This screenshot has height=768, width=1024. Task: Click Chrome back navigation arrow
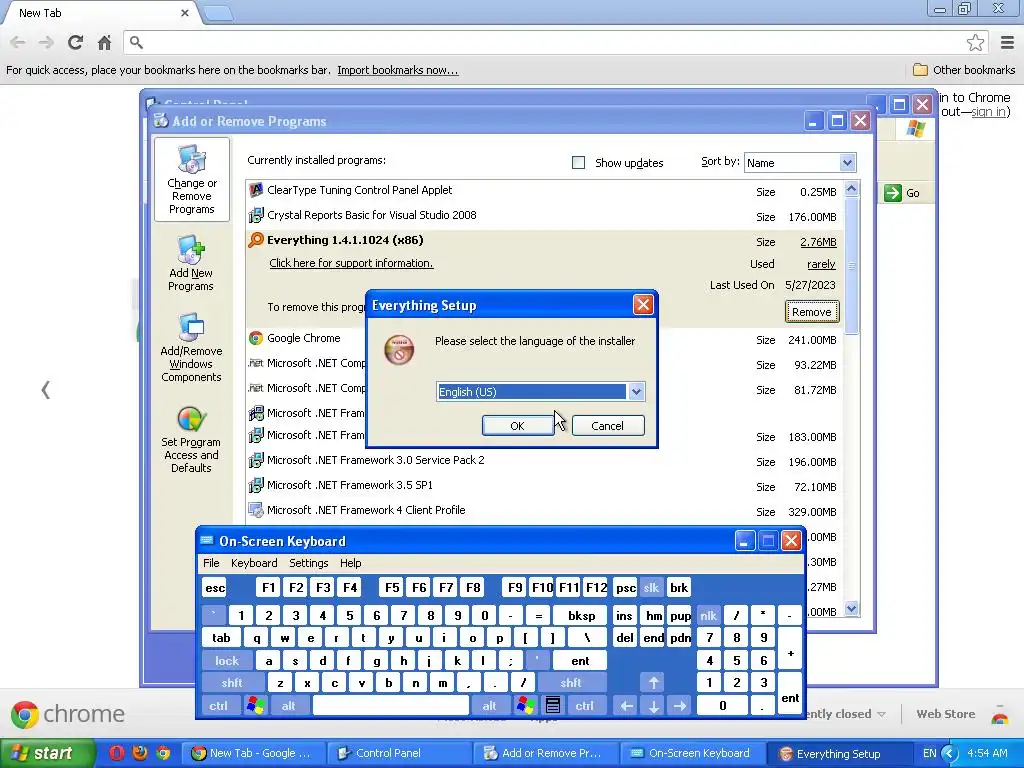pos(18,42)
